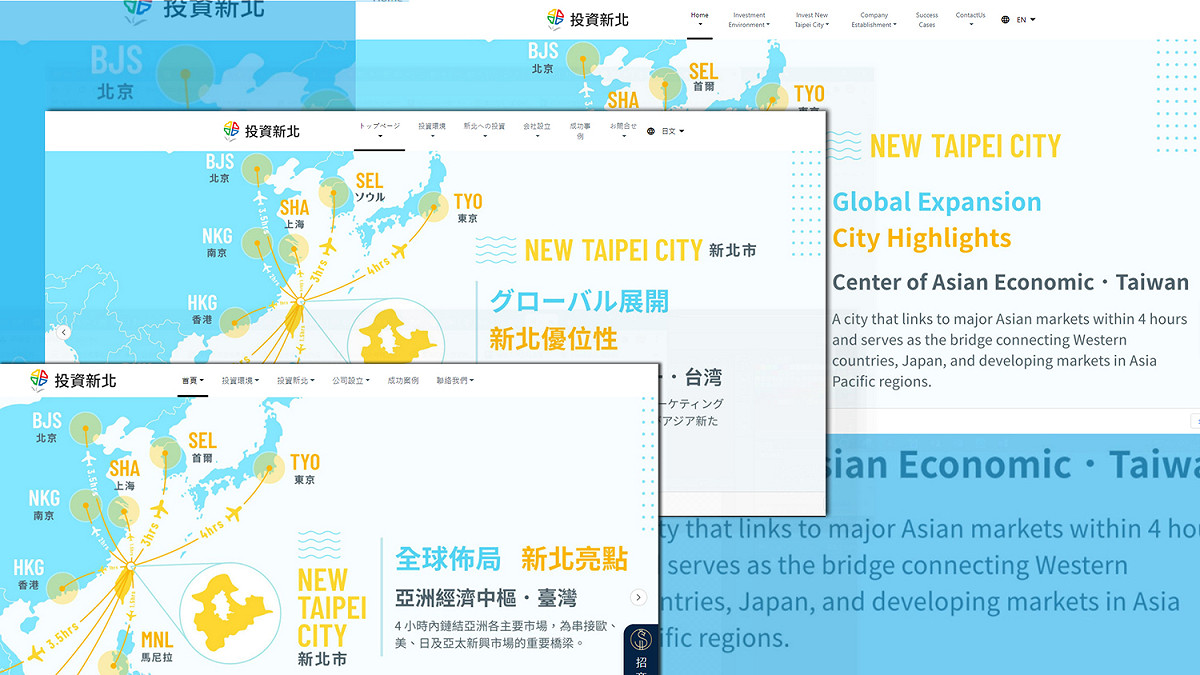Click BJS 北京 marker in Chinese window map
The image size is (1200, 675).
pyautogui.click(x=85, y=428)
